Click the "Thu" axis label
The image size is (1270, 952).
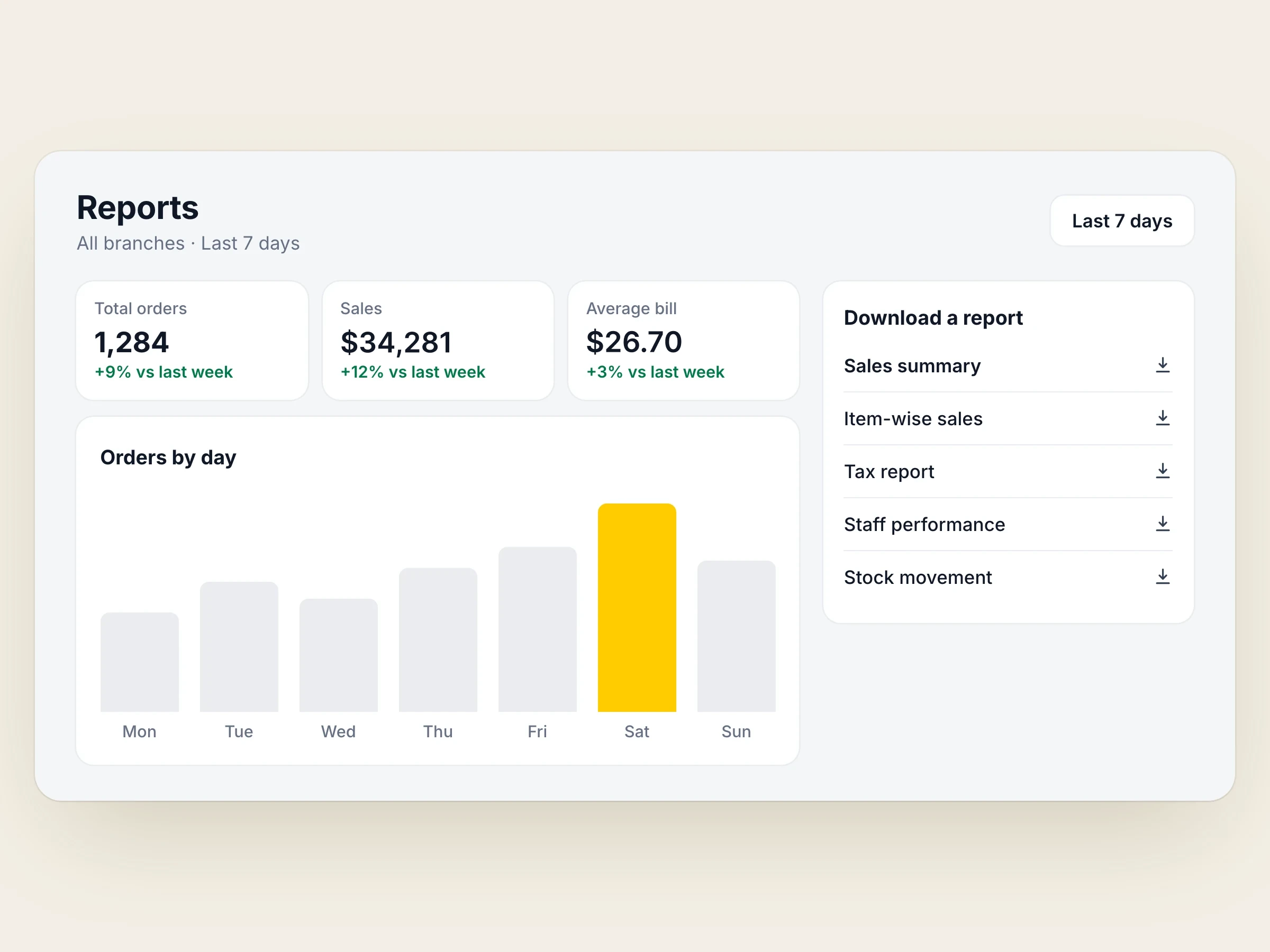pos(438,731)
